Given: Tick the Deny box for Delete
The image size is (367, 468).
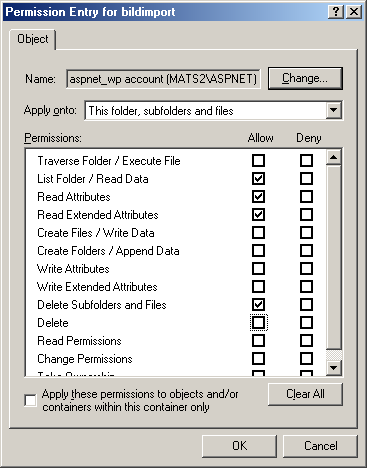Looking at the screenshot, I should tap(306, 322).
